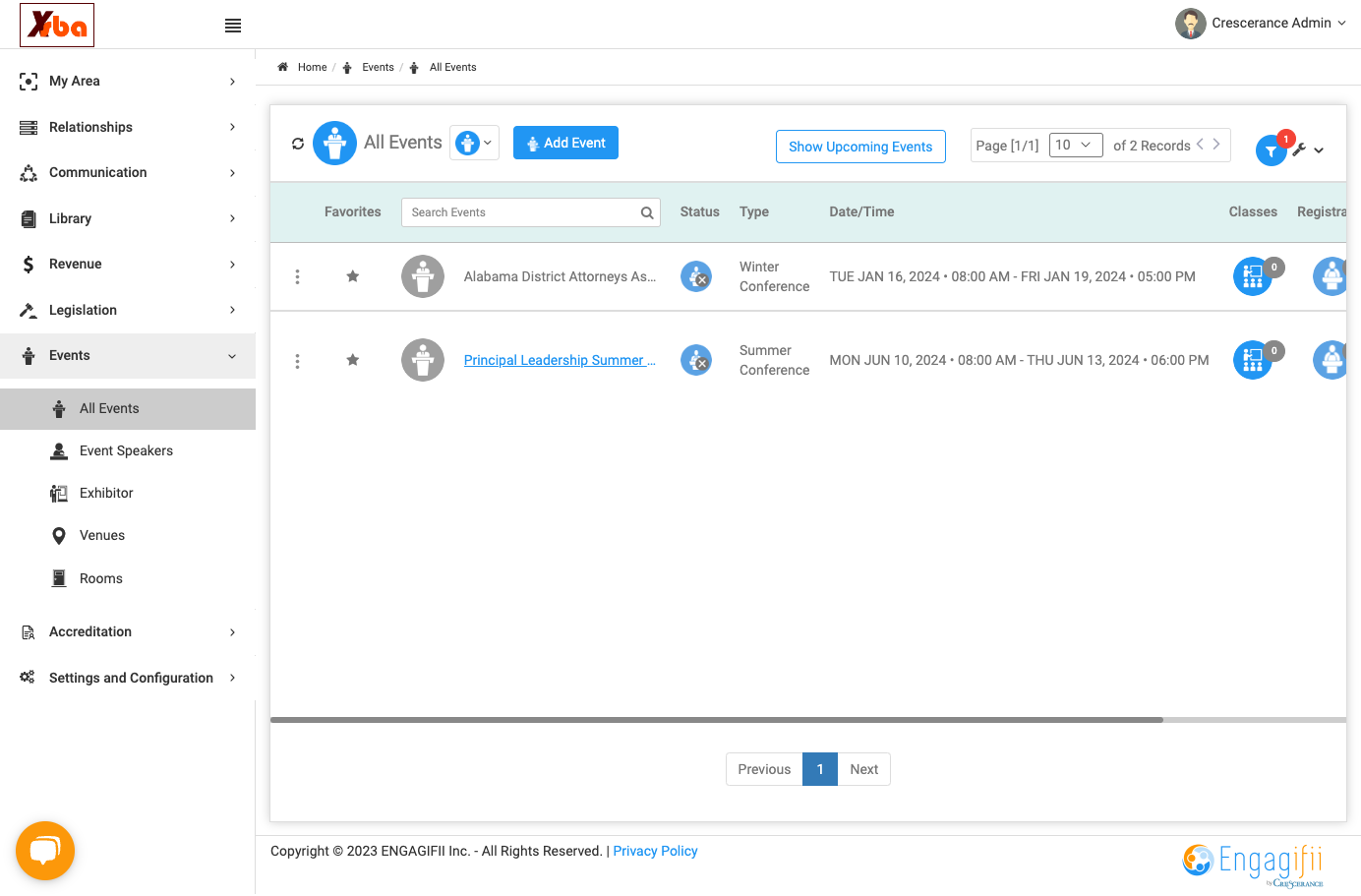Toggle the hamburger sidebar menu

pos(233,26)
